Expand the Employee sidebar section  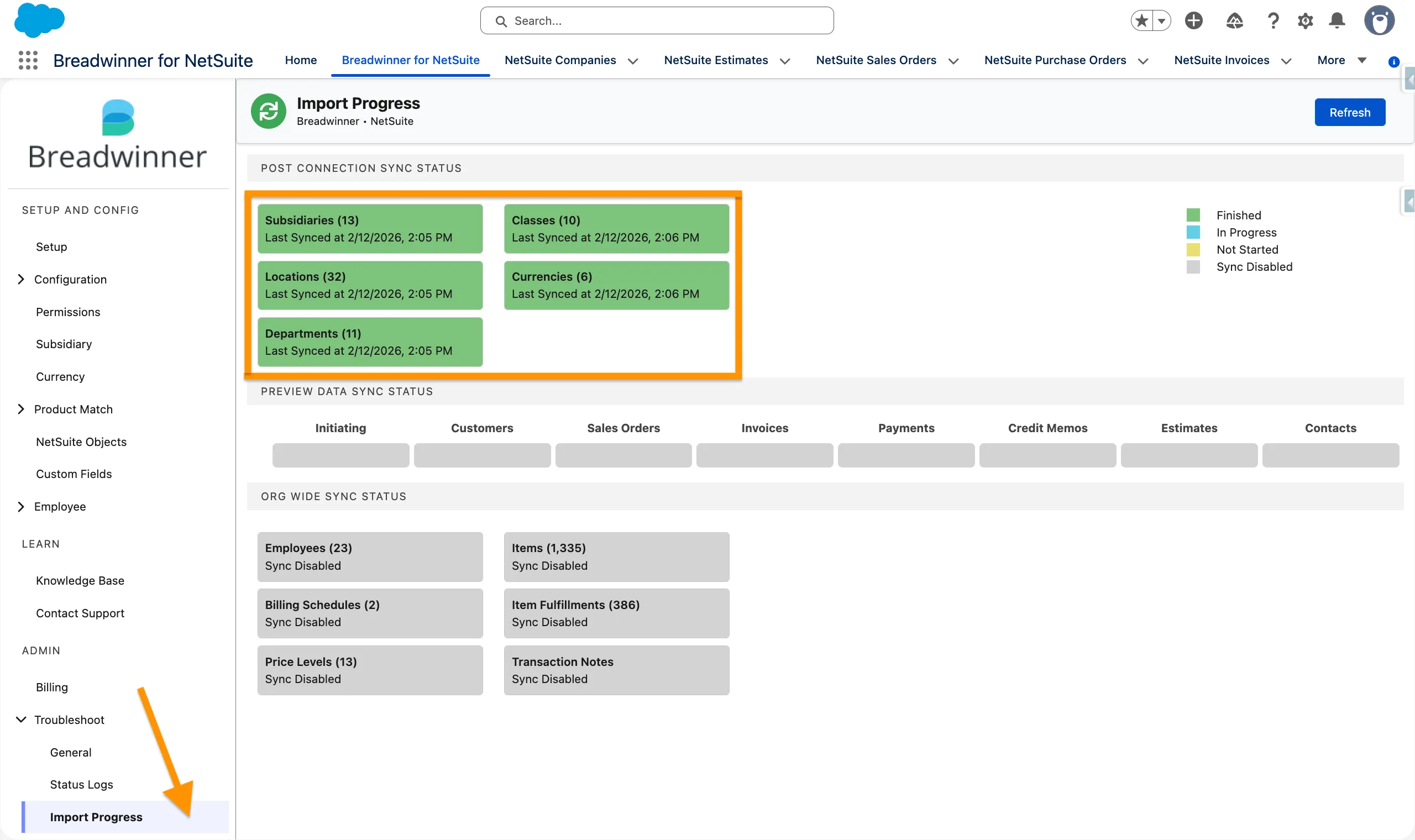(x=21, y=506)
